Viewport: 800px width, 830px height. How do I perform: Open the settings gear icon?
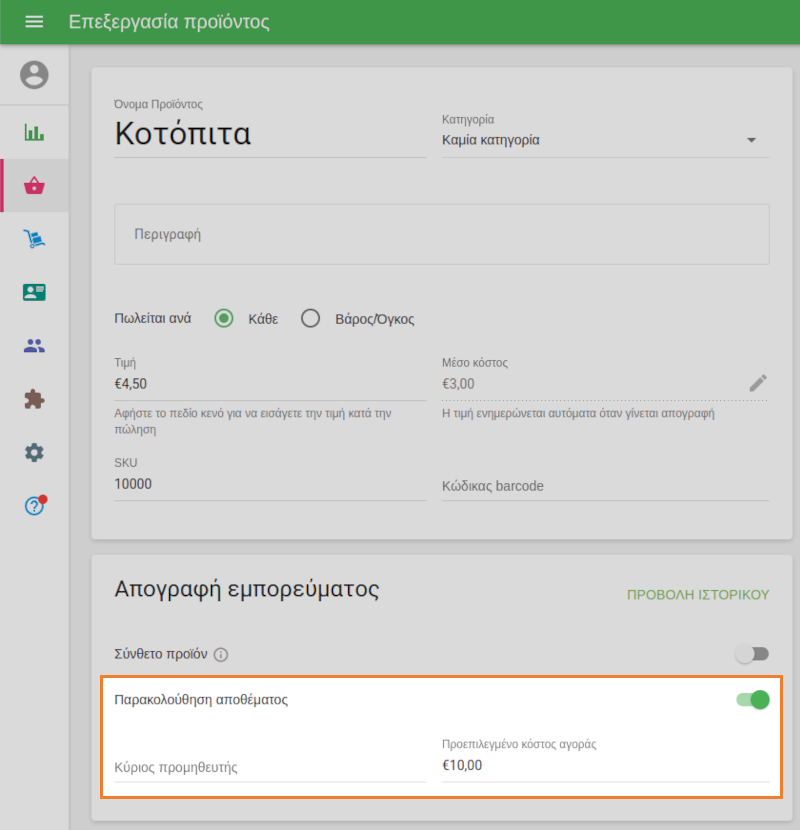pos(34,453)
